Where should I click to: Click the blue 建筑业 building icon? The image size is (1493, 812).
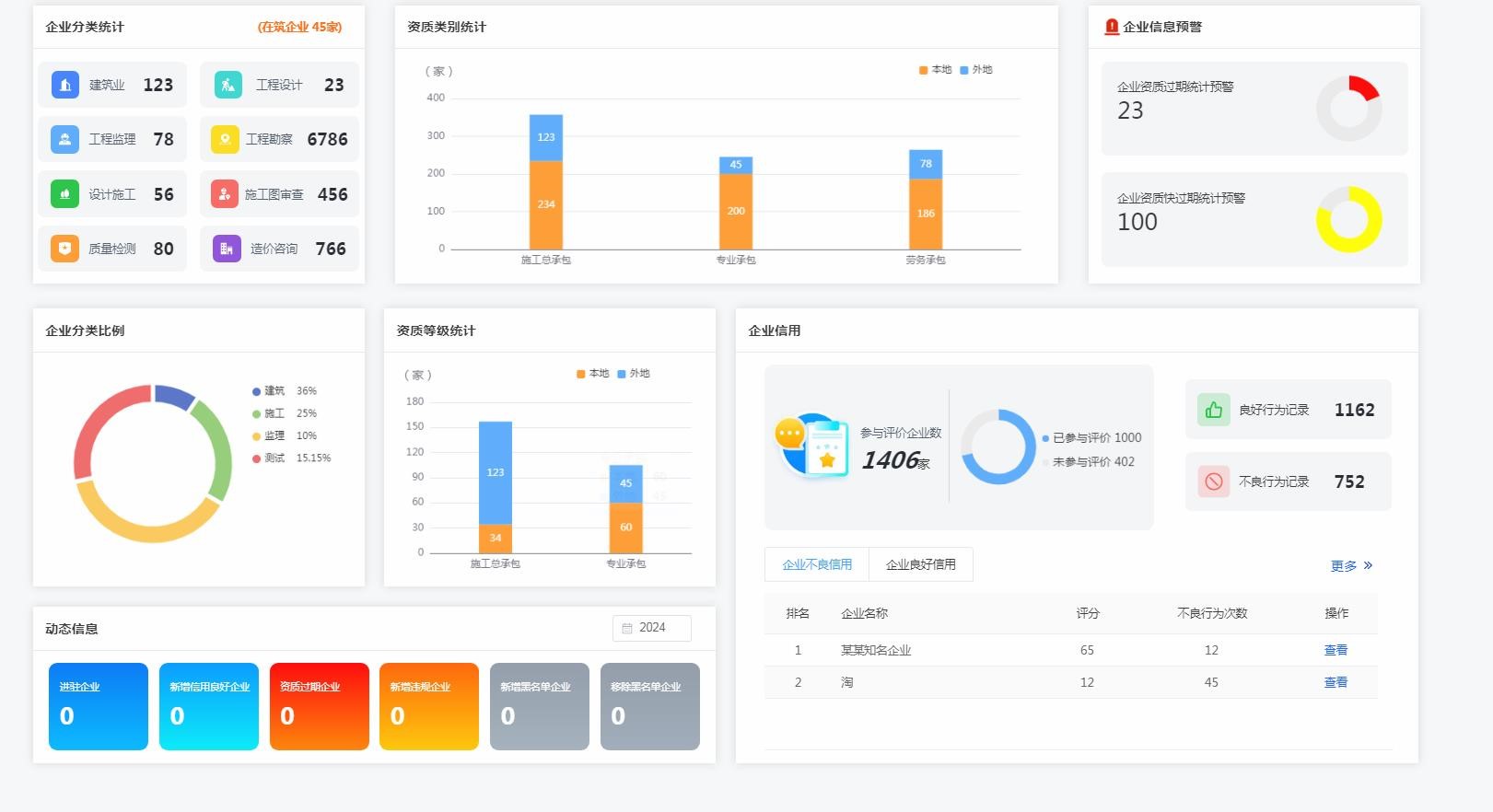tap(64, 85)
